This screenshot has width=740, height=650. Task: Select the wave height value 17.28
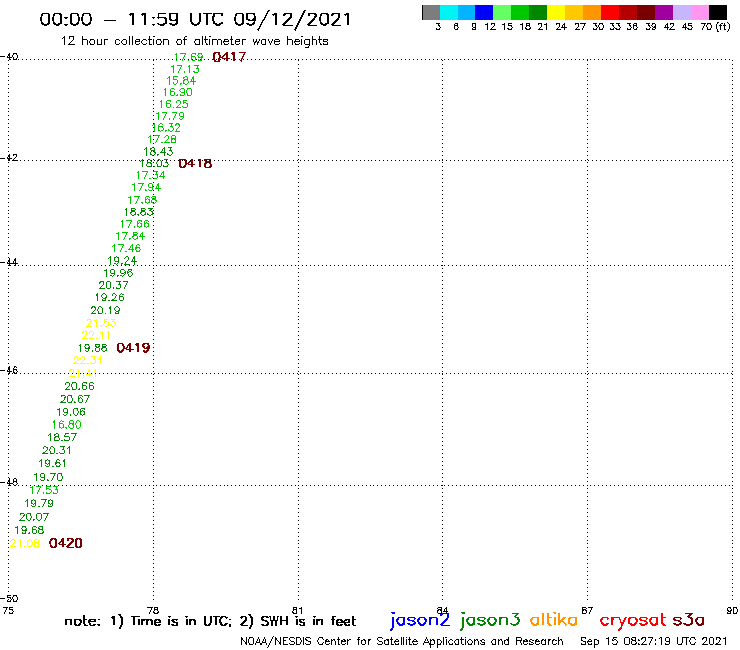pyautogui.click(x=162, y=140)
